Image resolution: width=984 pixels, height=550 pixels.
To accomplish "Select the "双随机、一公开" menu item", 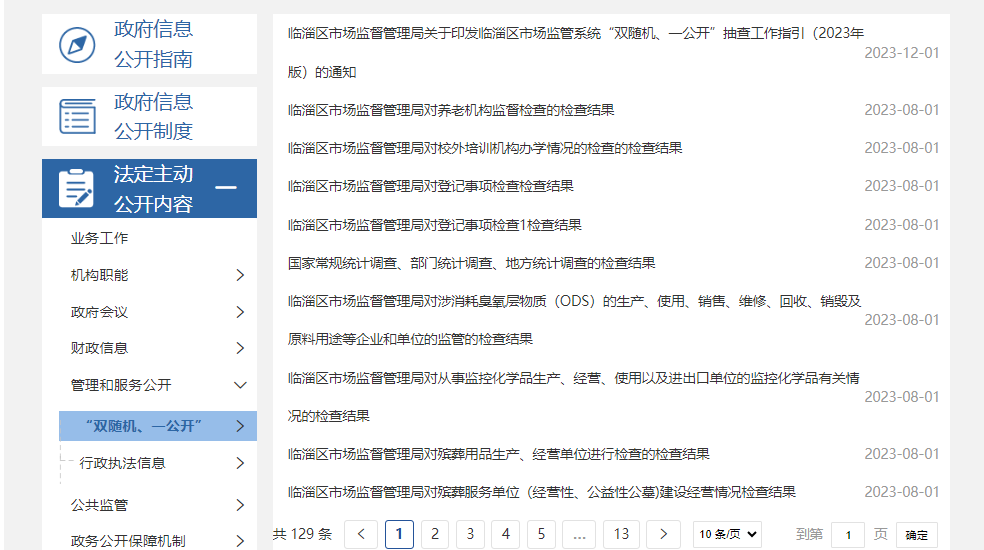I will pyautogui.click(x=144, y=426).
